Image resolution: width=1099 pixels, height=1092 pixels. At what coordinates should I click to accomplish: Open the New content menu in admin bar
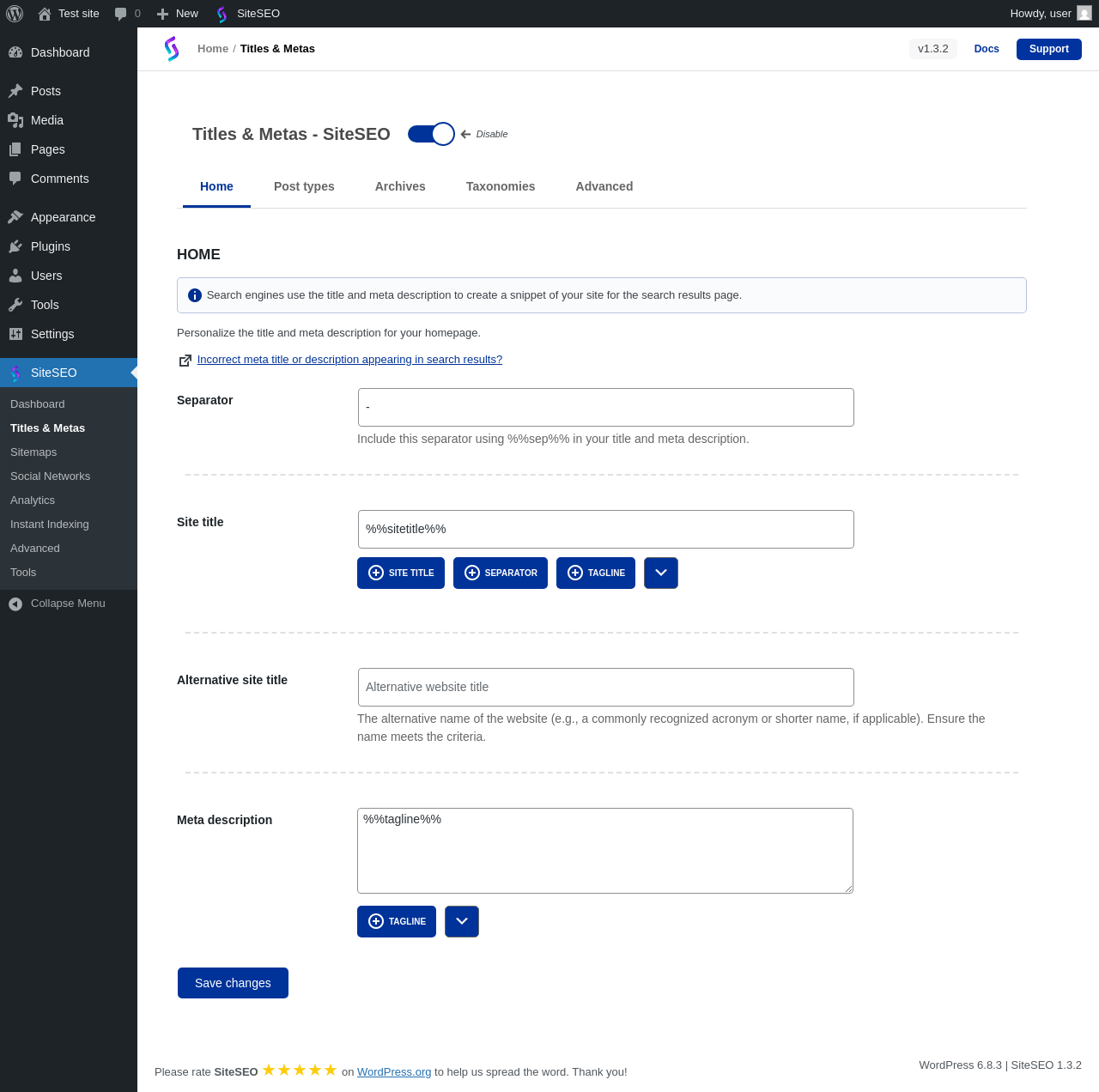(178, 14)
